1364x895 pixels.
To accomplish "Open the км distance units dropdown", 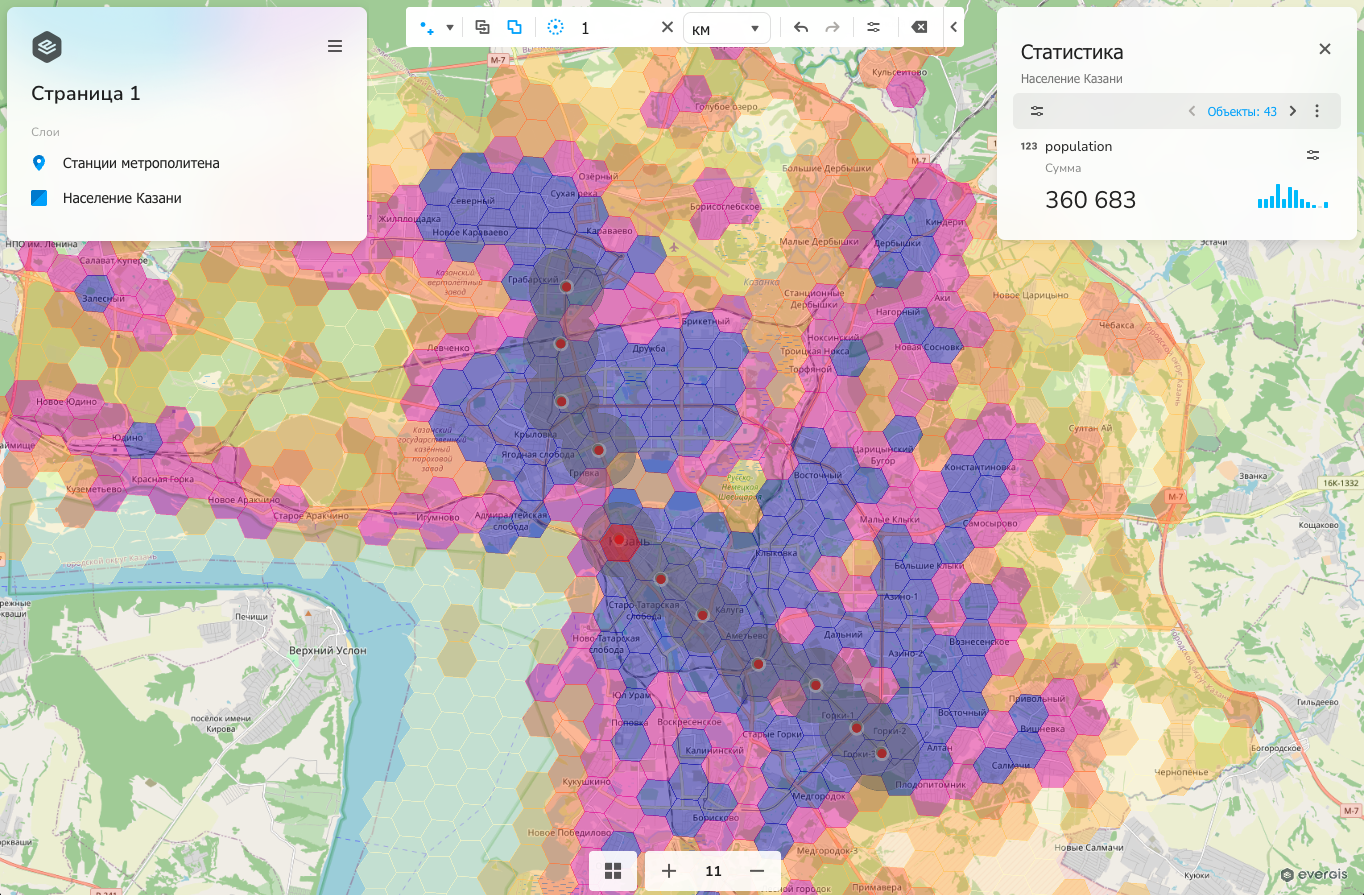I will click(726, 29).
